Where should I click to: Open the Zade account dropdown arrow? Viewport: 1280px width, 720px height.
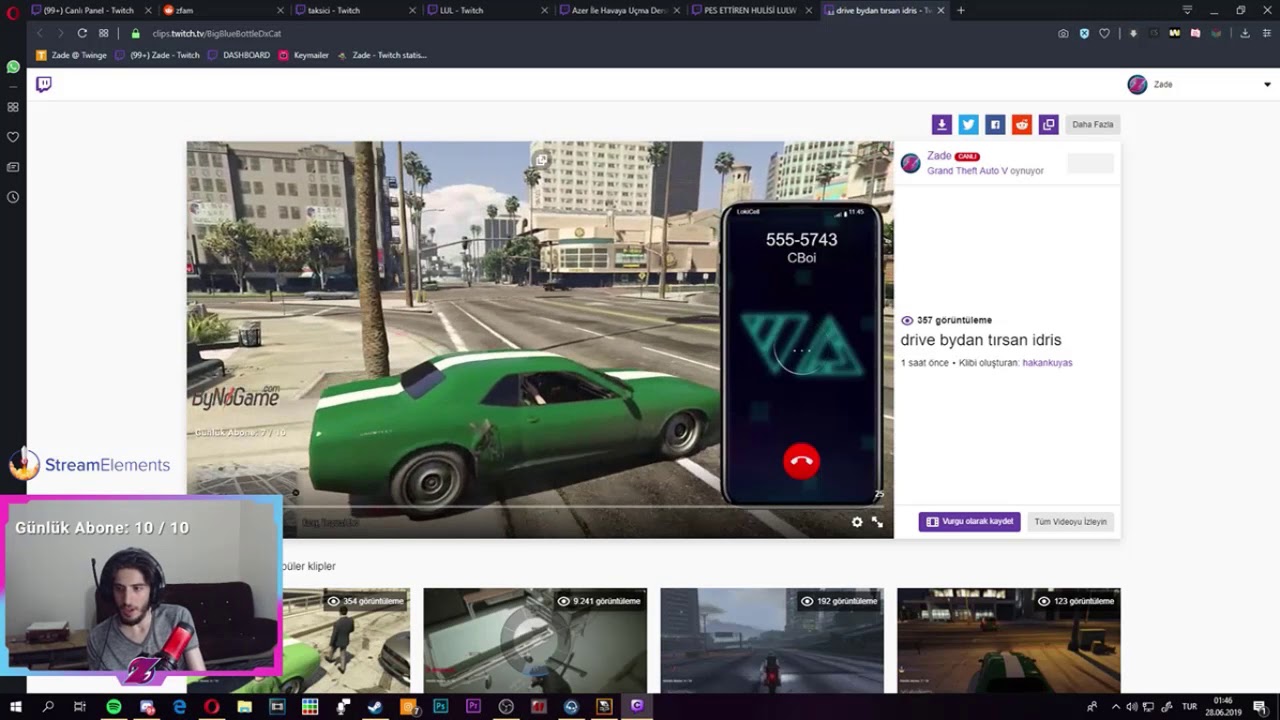1267,85
